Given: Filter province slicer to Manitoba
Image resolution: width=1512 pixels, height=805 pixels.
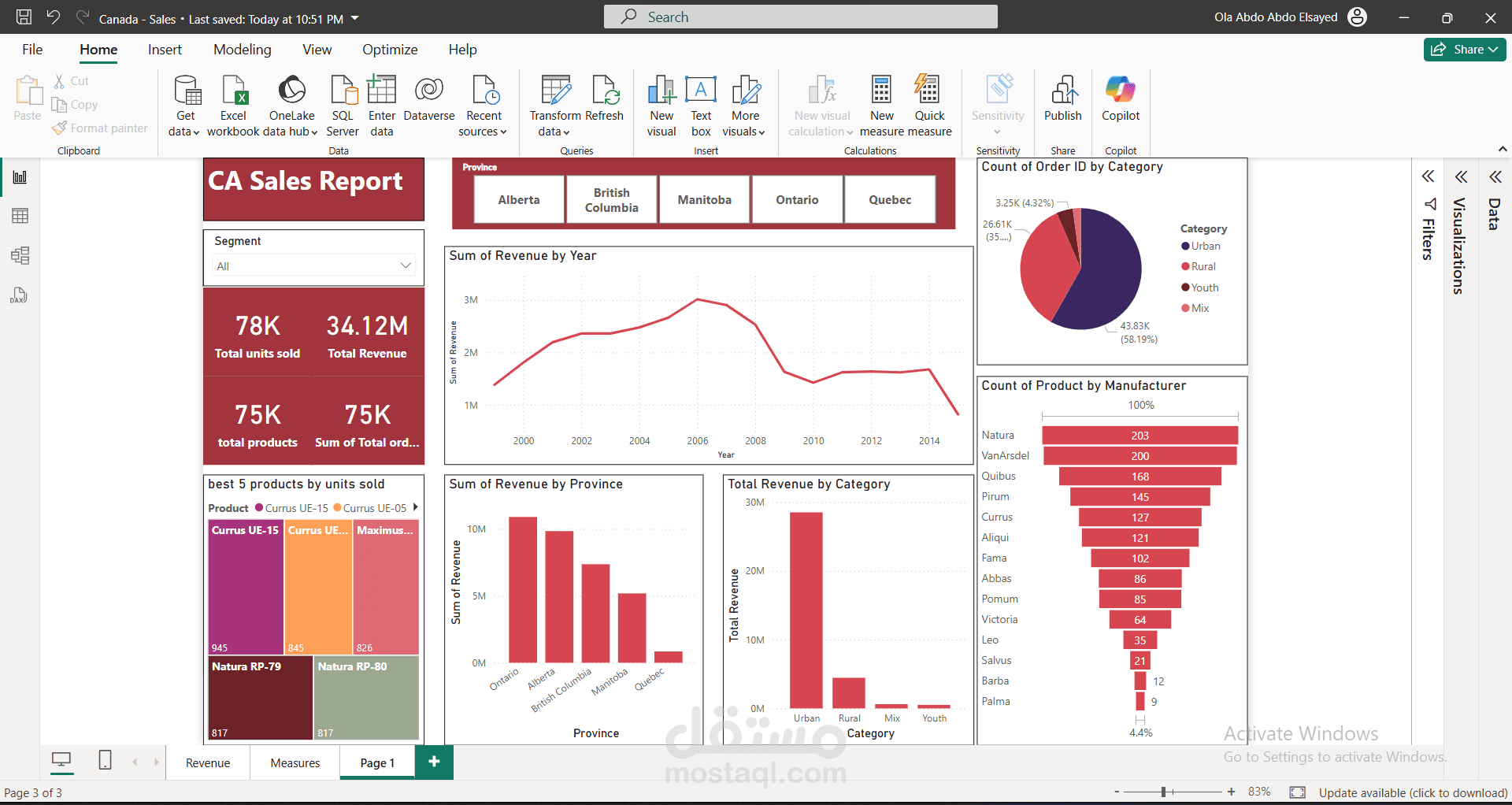Looking at the screenshot, I should 705,199.
